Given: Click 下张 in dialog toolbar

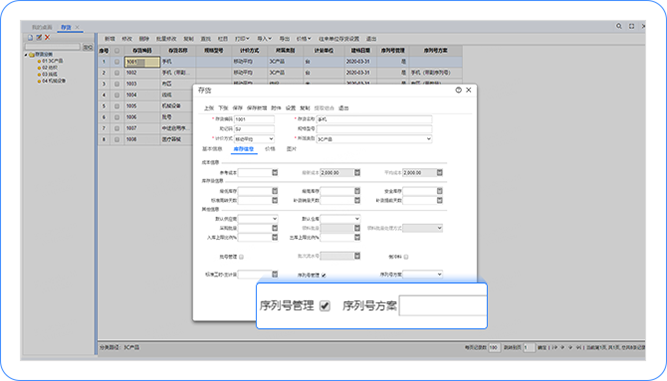Looking at the screenshot, I should pos(223,108).
